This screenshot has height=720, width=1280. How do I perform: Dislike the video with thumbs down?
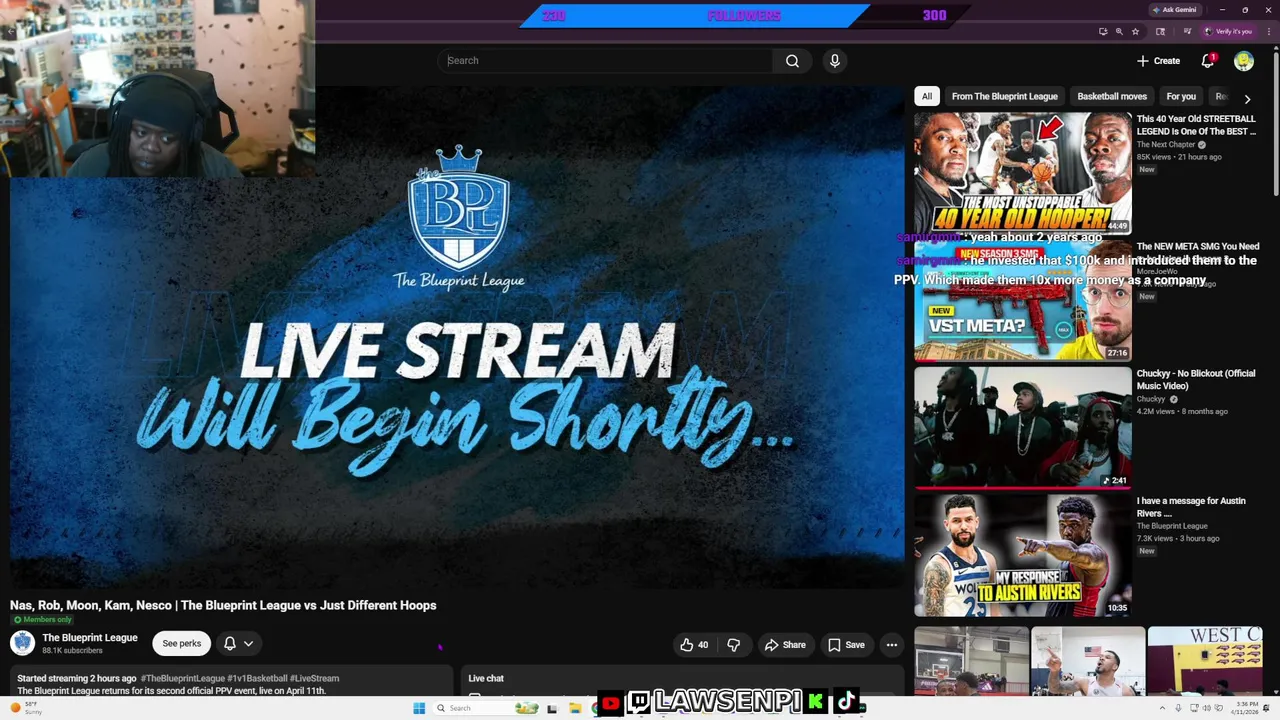(x=733, y=645)
